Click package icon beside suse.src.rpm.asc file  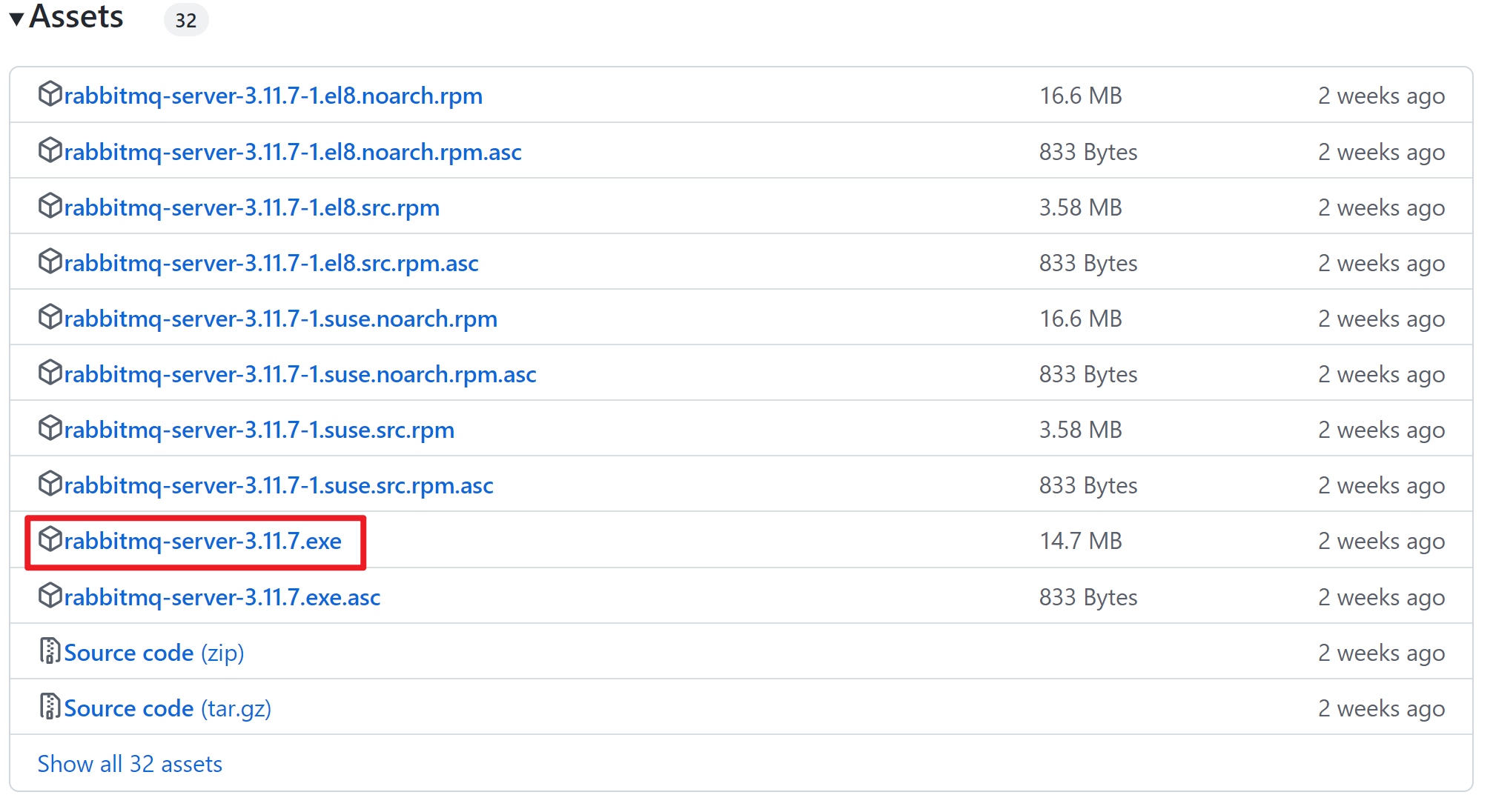coord(50,484)
